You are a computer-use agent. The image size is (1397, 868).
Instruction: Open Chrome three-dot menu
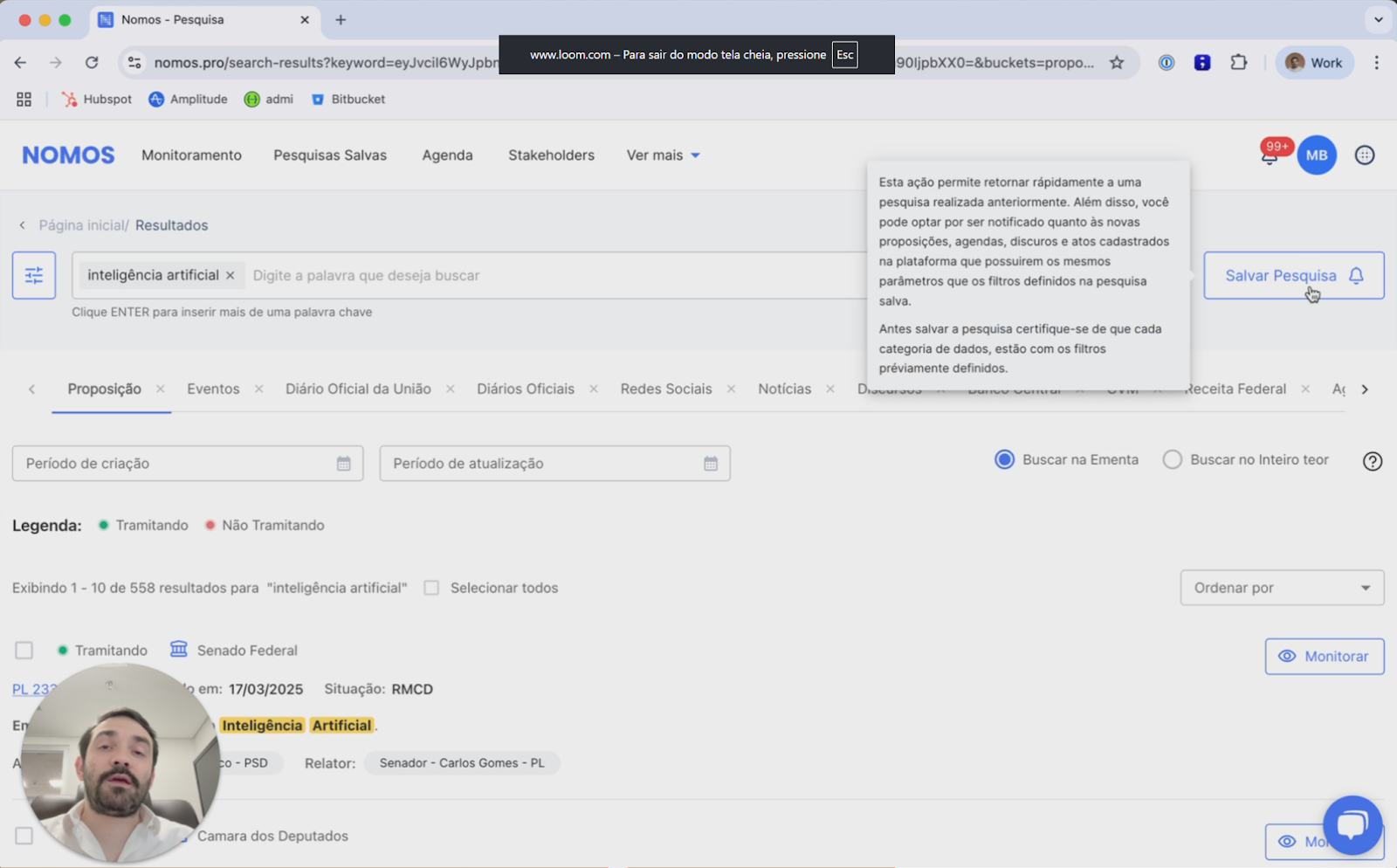point(1377,62)
